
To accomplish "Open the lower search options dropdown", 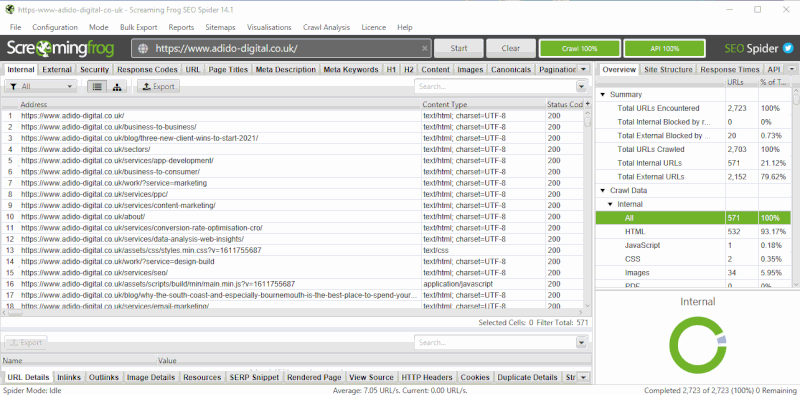I will click(581, 342).
